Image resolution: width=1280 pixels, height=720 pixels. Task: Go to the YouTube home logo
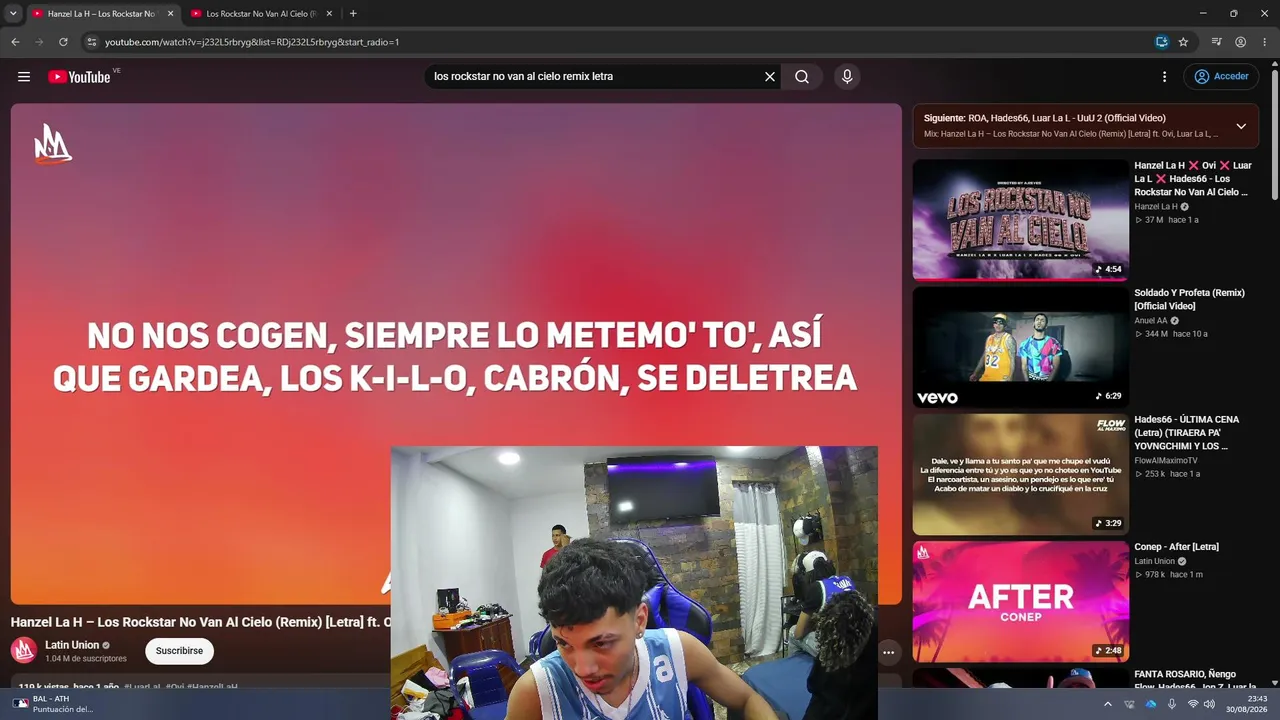coord(79,77)
